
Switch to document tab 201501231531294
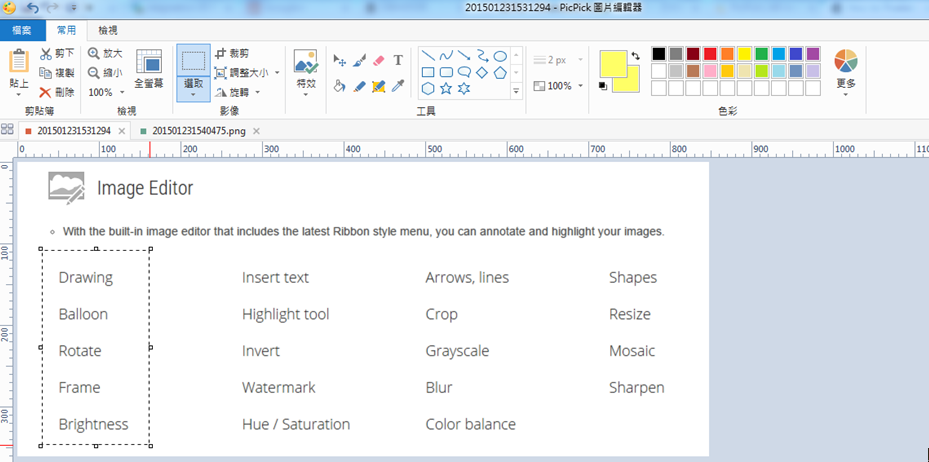pyautogui.click(x=74, y=131)
